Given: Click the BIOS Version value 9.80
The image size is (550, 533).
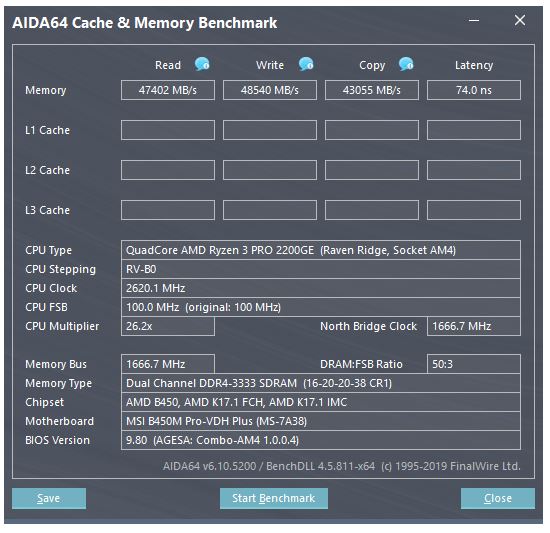Looking at the screenshot, I should tap(321, 440).
